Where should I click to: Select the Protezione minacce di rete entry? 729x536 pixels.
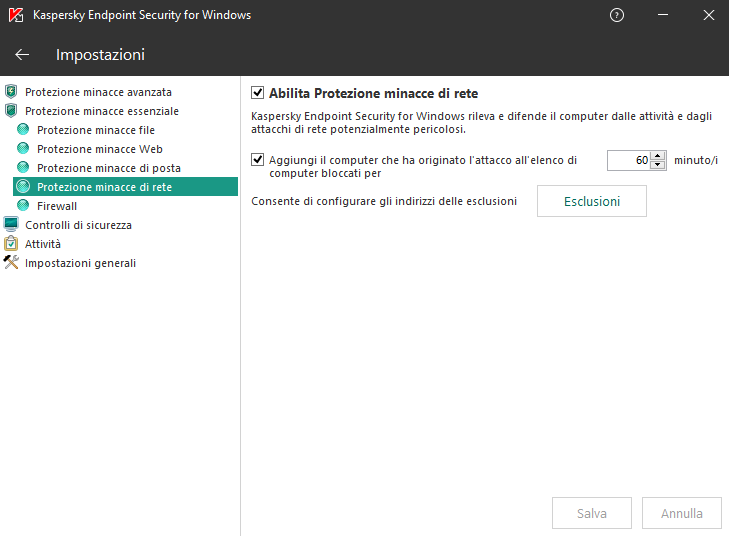point(126,186)
